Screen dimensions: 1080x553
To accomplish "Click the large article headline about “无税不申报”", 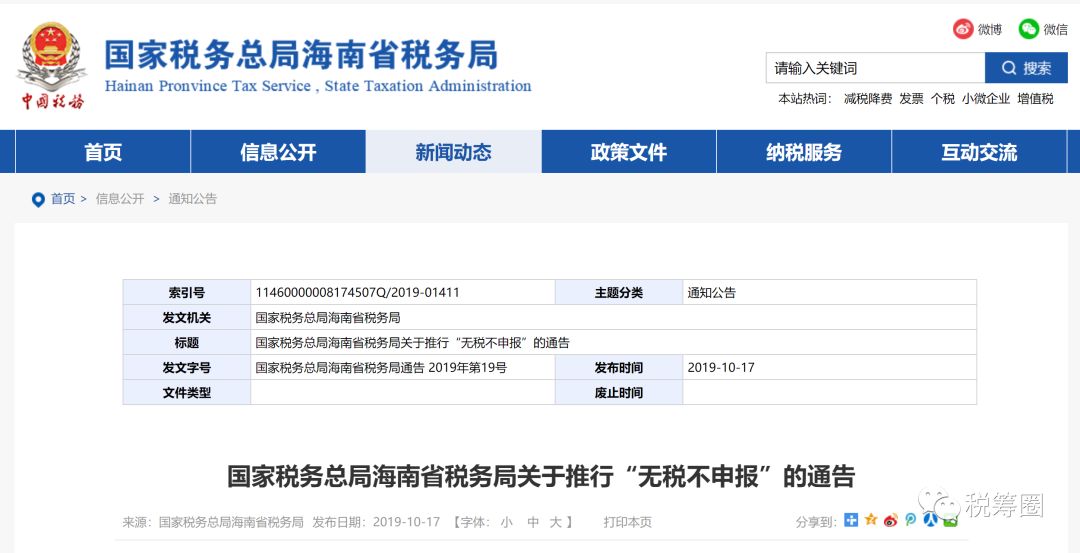I will (x=541, y=477).
